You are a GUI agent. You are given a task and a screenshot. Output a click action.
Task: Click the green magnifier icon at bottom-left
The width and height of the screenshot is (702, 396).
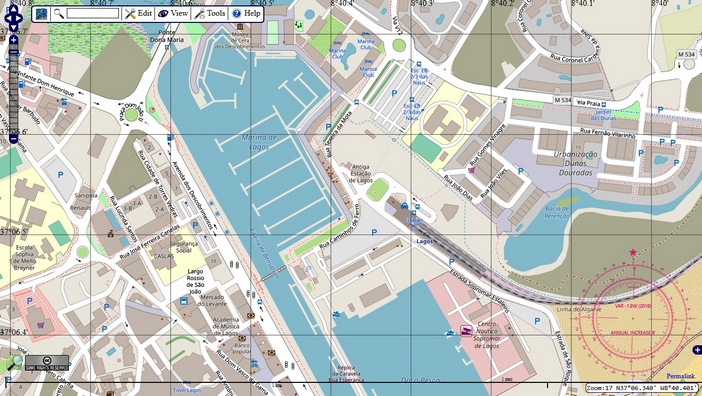point(13,362)
